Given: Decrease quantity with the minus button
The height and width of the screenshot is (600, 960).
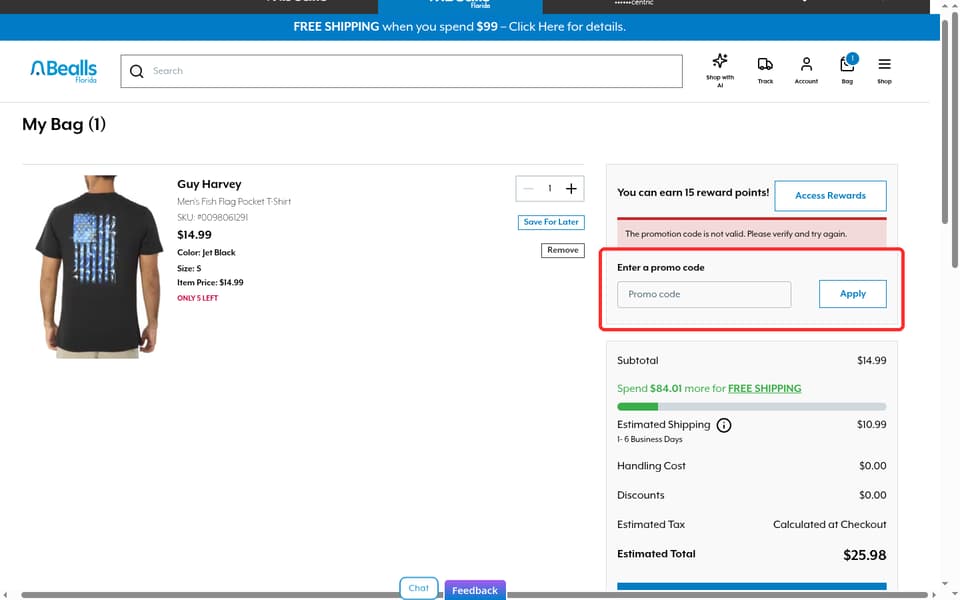Looking at the screenshot, I should pyautogui.click(x=528, y=189).
